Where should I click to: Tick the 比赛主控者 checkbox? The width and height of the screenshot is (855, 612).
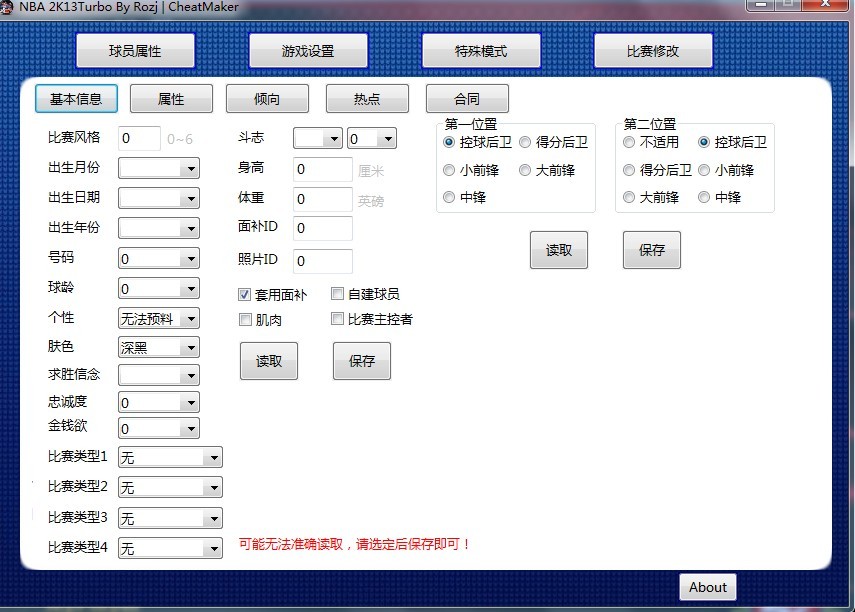(338, 320)
